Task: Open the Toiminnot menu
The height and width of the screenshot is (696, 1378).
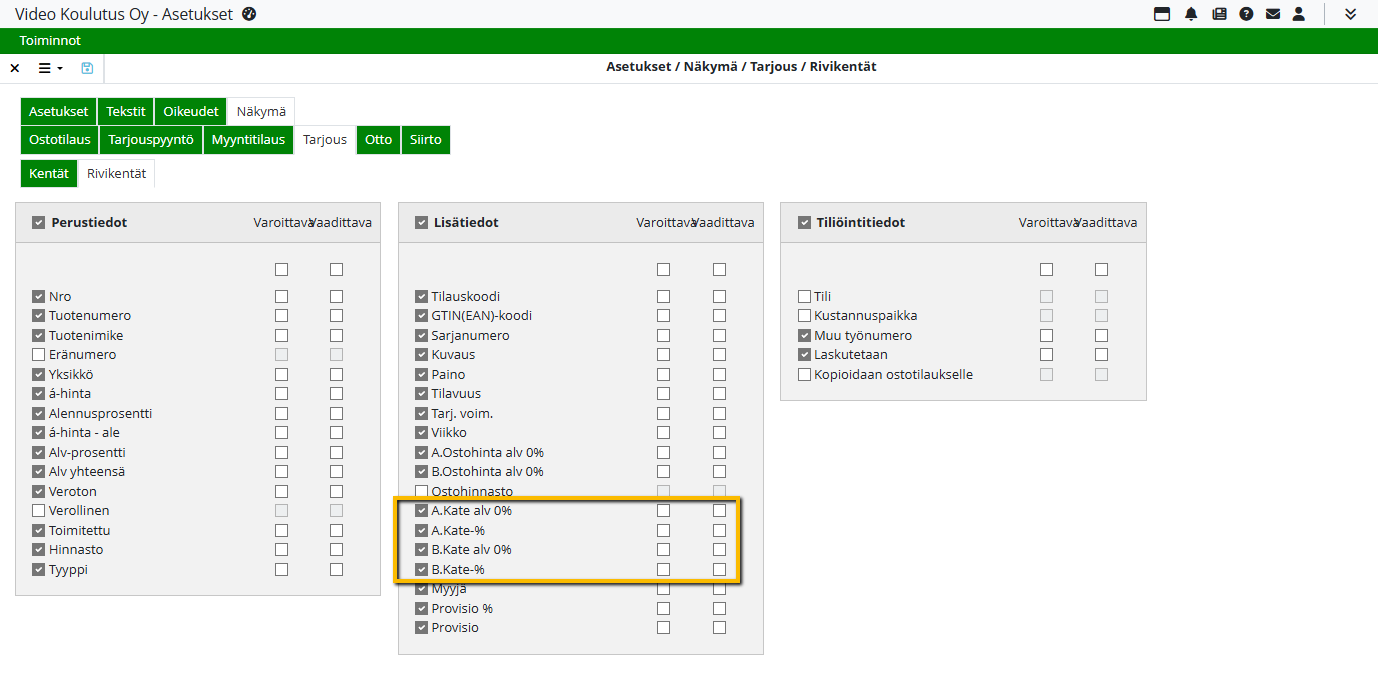Action: click(x=50, y=41)
